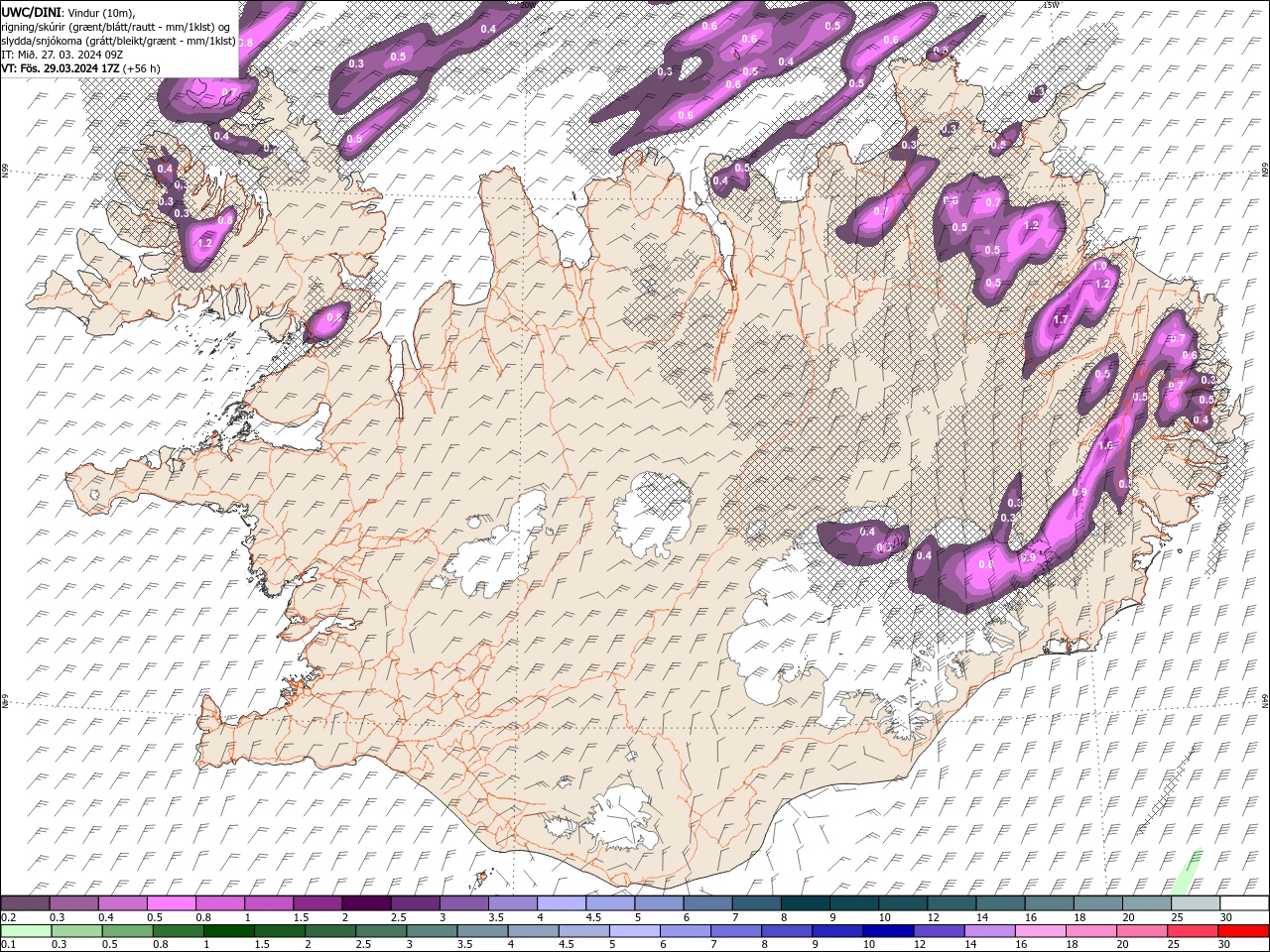Image resolution: width=1270 pixels, height=952 pixels.
Task: Click the 0.2 swatch in the upper snow scale
Action: 26,903
